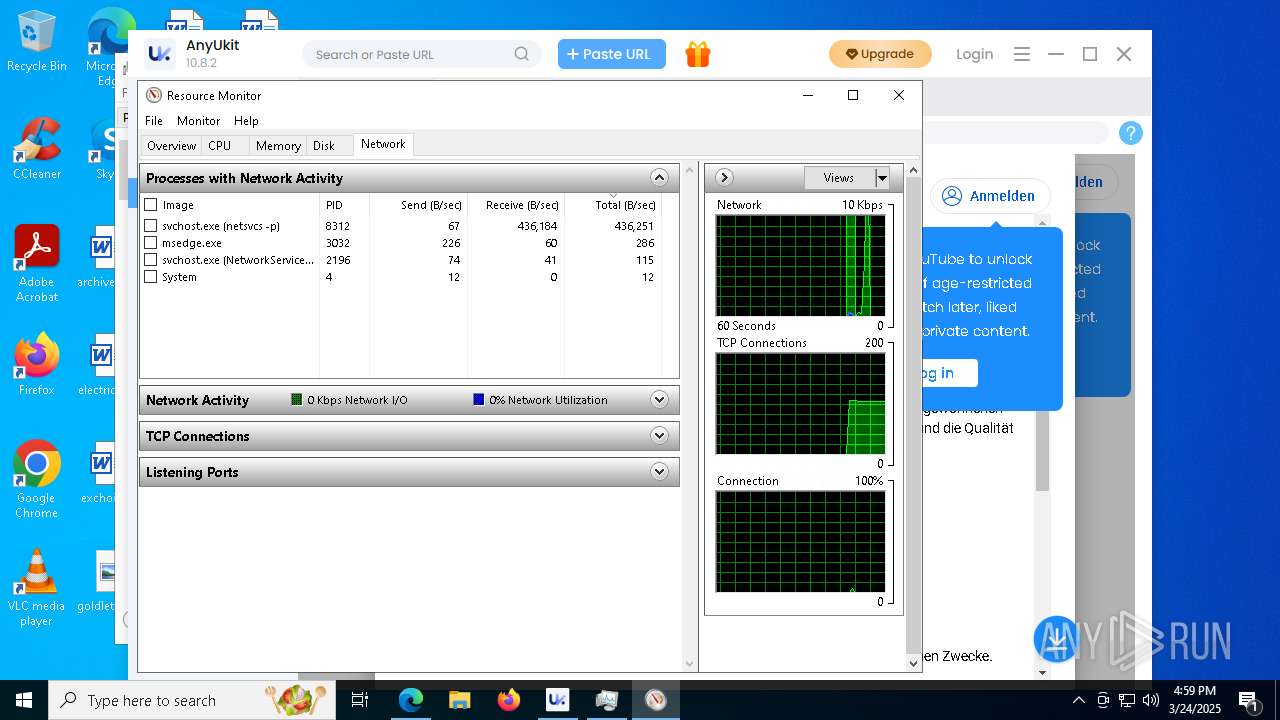
Task: Click the Login link in AnyUkit
Action: click(x=974, y=54)
